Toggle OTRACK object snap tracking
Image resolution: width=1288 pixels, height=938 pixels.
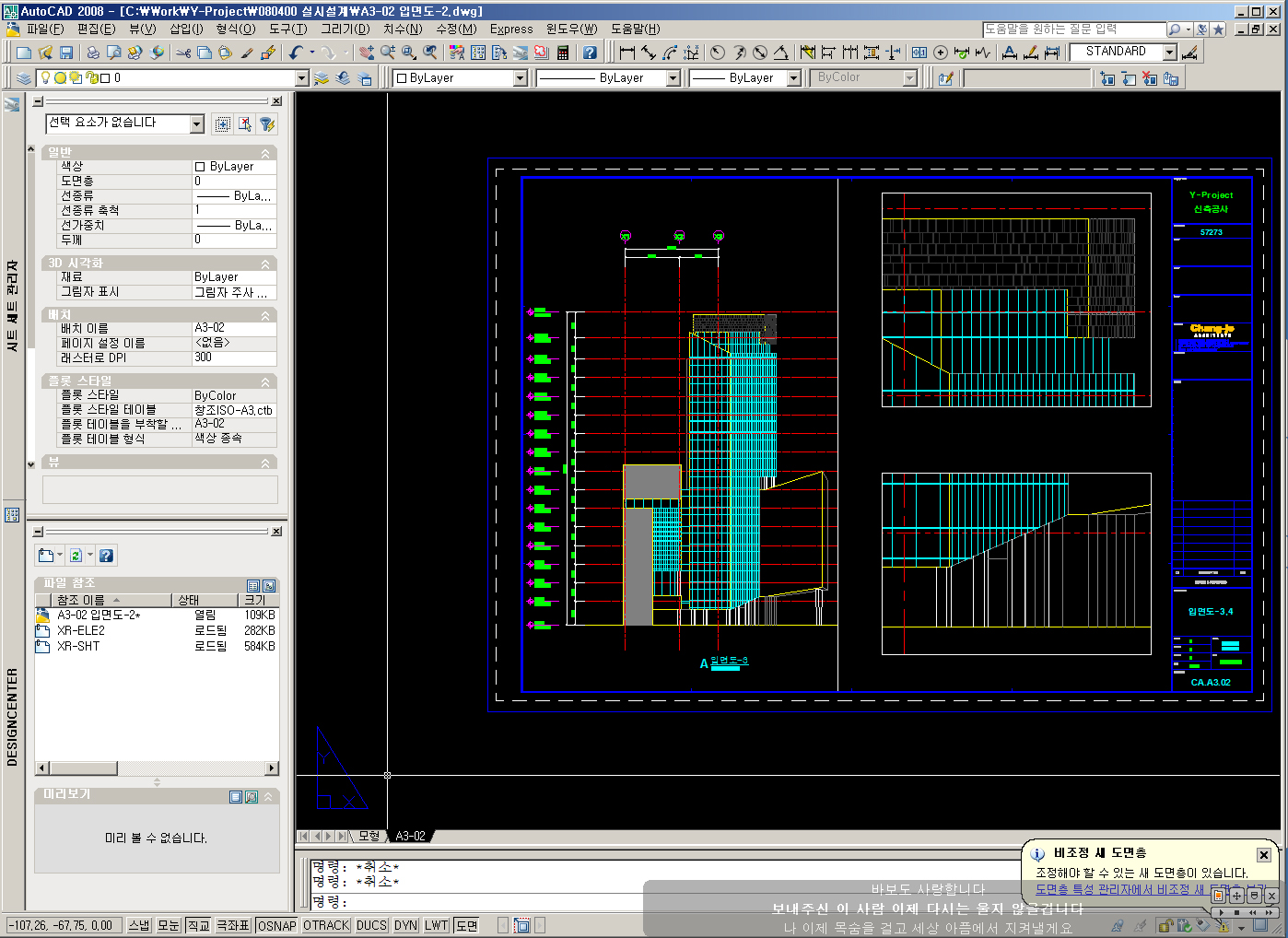tap(326, 925)
